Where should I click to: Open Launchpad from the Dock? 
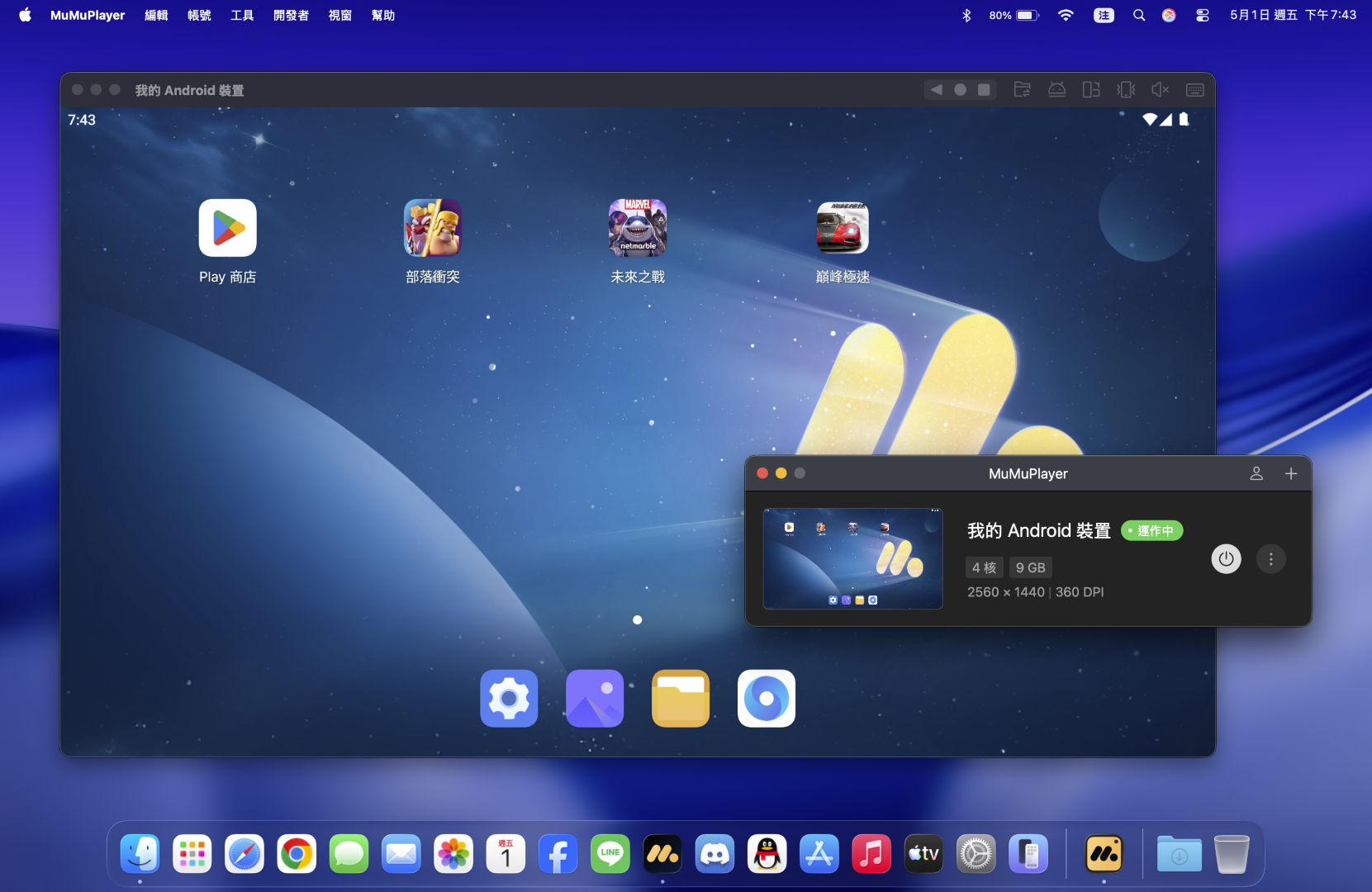[x=192, y=854]
